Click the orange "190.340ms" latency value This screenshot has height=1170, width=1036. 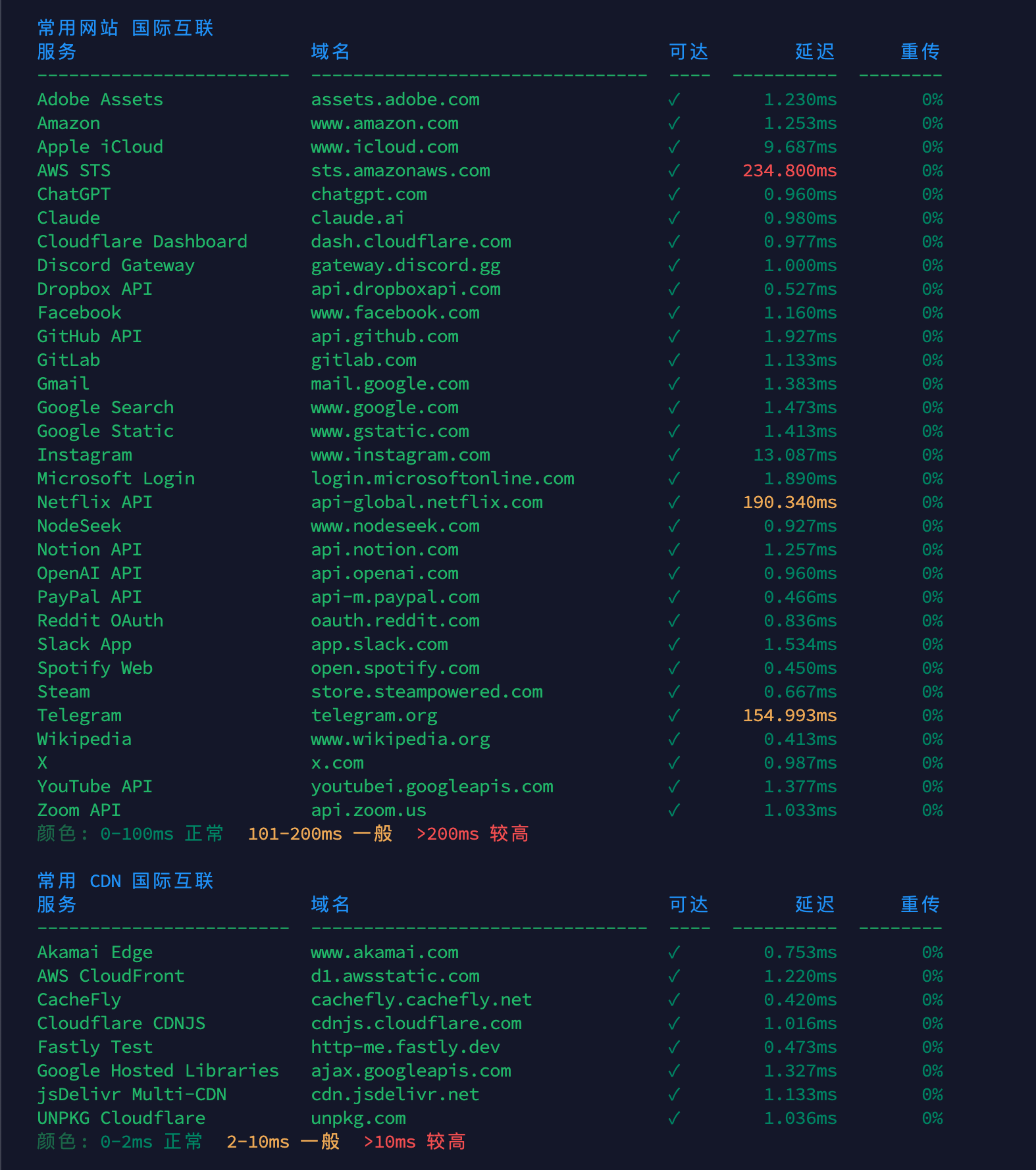tap(790, 502)
